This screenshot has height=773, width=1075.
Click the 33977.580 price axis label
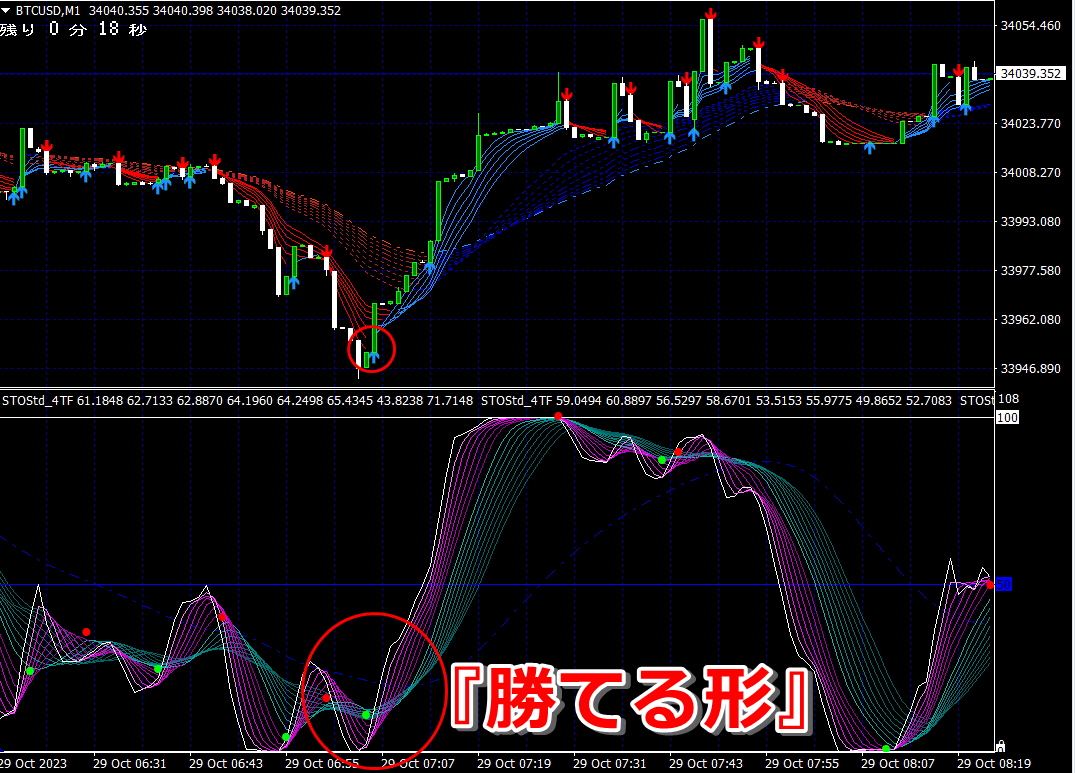[x=1030, y=270]
